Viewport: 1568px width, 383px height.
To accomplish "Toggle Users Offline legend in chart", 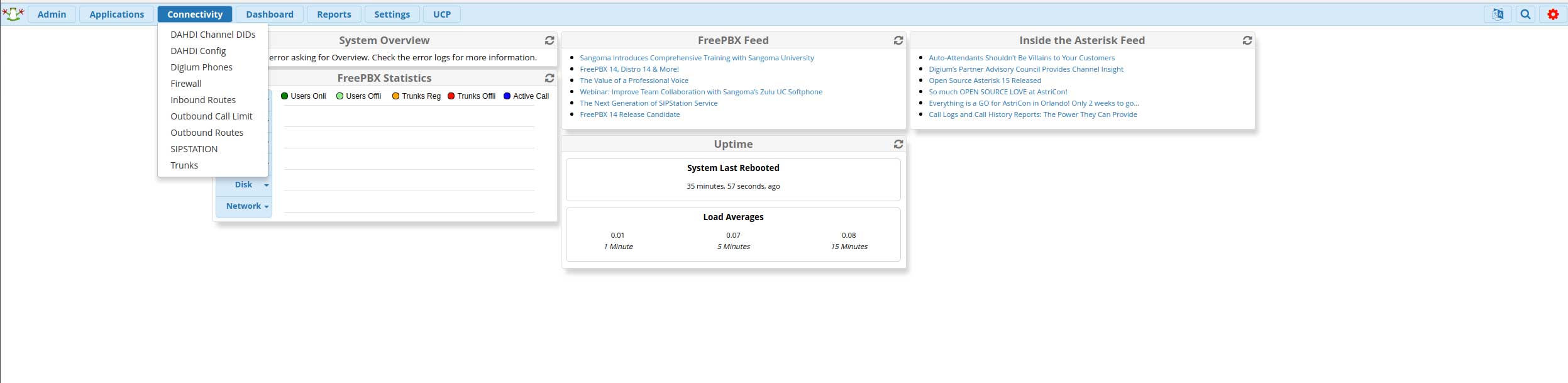I will pyautogui.click(x=359, y=96).
